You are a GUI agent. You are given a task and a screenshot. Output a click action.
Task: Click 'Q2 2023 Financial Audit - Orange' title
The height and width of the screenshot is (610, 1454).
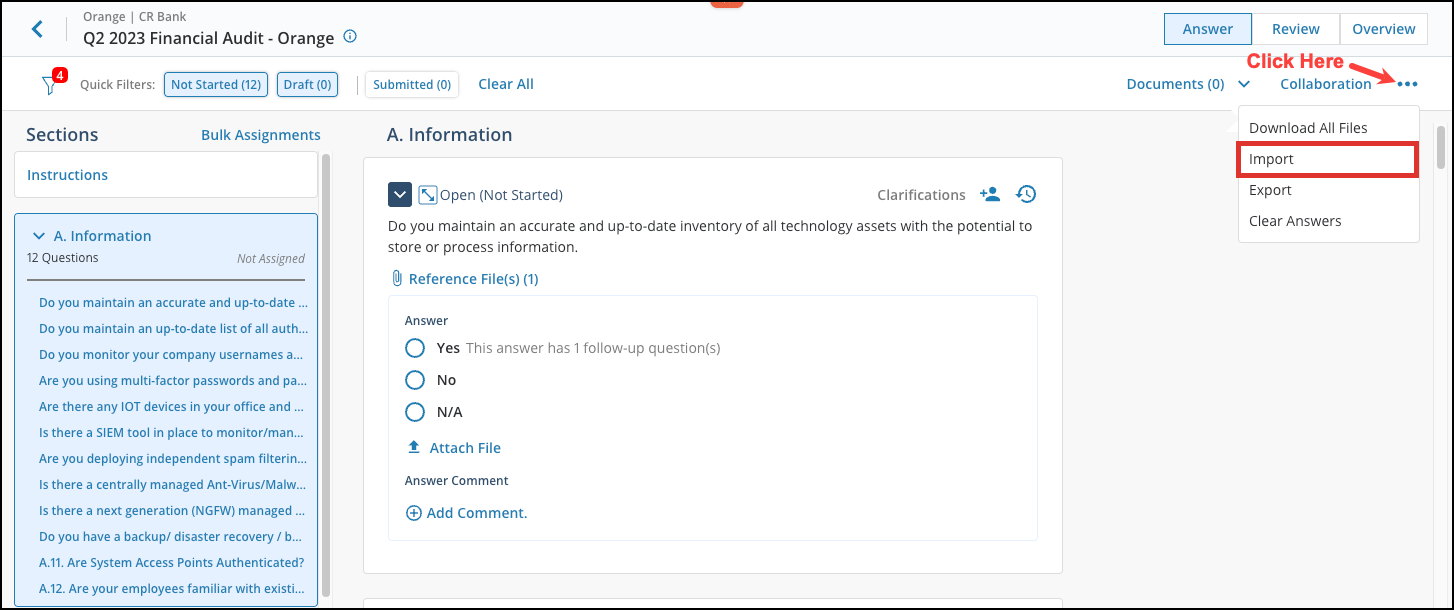209,38
